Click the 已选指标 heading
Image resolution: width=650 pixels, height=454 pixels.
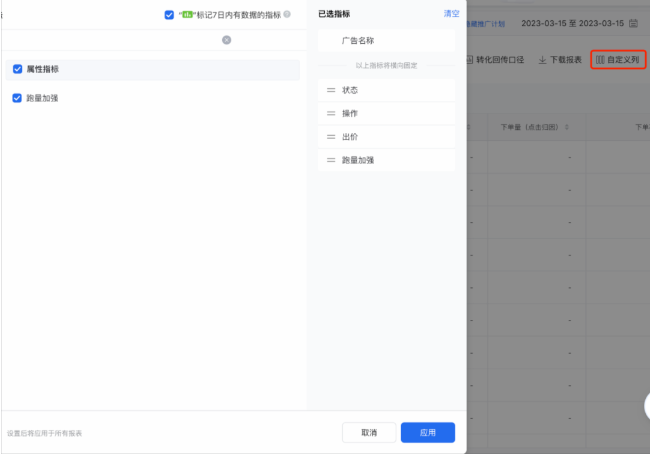[334, 14]
